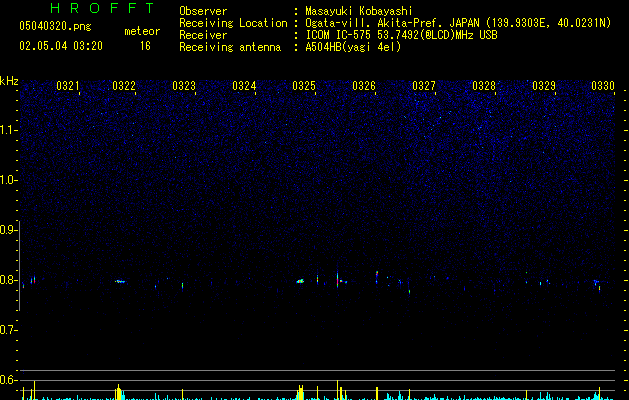Click the 0325 time marker

pos(304,86)
